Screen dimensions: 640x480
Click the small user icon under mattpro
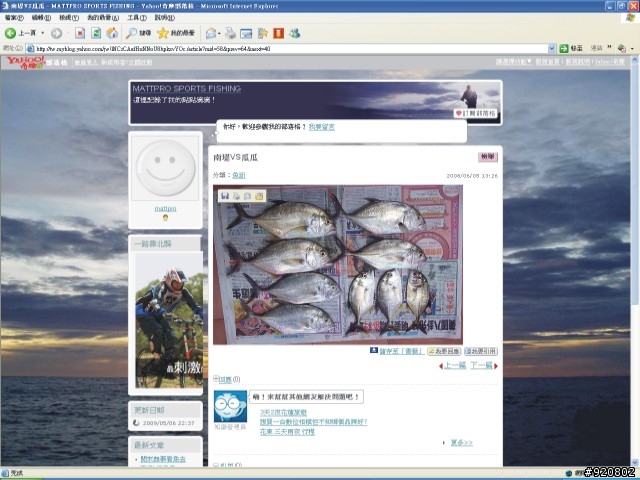coord(165,218)
